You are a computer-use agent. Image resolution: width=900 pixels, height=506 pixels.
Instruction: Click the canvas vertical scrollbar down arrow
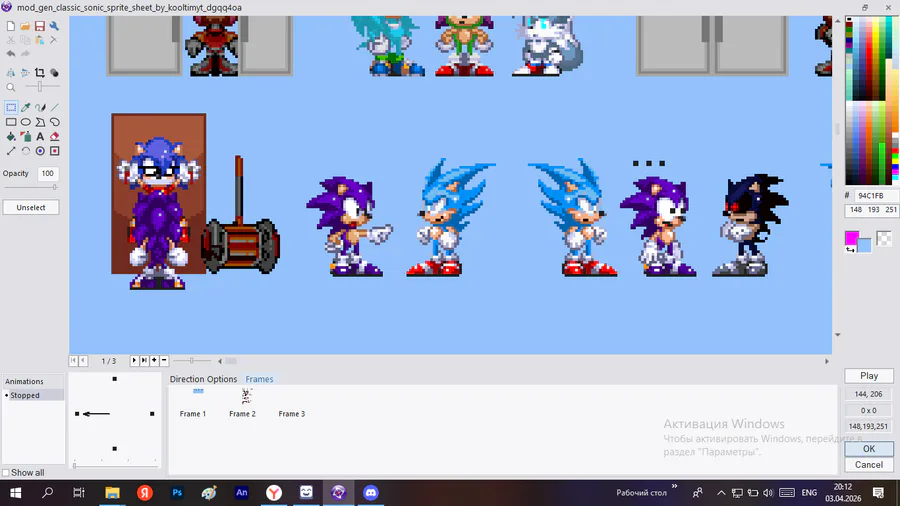click(x=837, y=334)
